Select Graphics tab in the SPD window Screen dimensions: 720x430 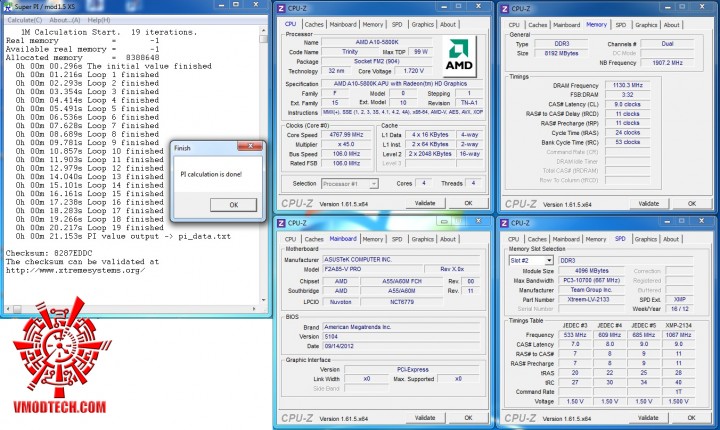click(x=646, y=239)
